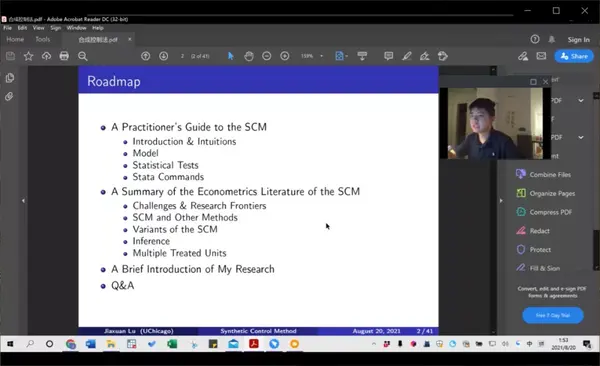Click the Free 7-Day Trial button
This screenshot has height=366, width=600.
[553, 315]
